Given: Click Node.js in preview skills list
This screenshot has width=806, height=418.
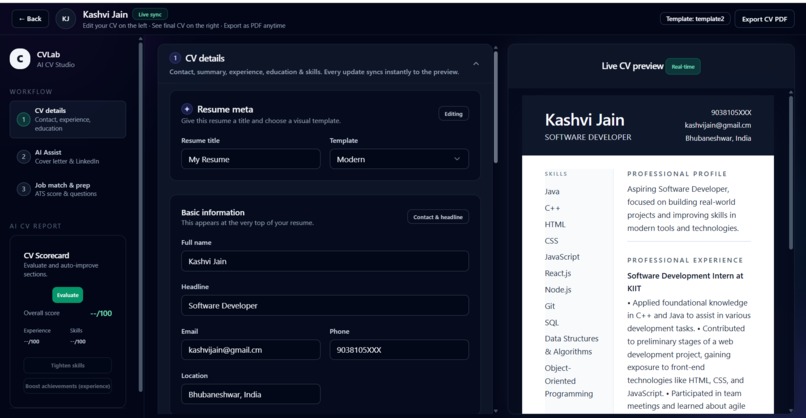Looking at the screenshot, I should pyautogui.click(x=558, y=289).
